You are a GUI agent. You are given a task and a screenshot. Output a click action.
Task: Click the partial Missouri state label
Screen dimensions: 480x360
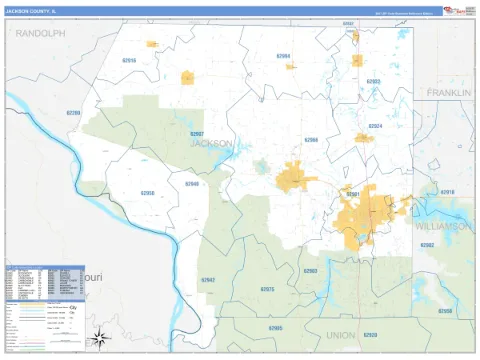(x=94, y=278)
